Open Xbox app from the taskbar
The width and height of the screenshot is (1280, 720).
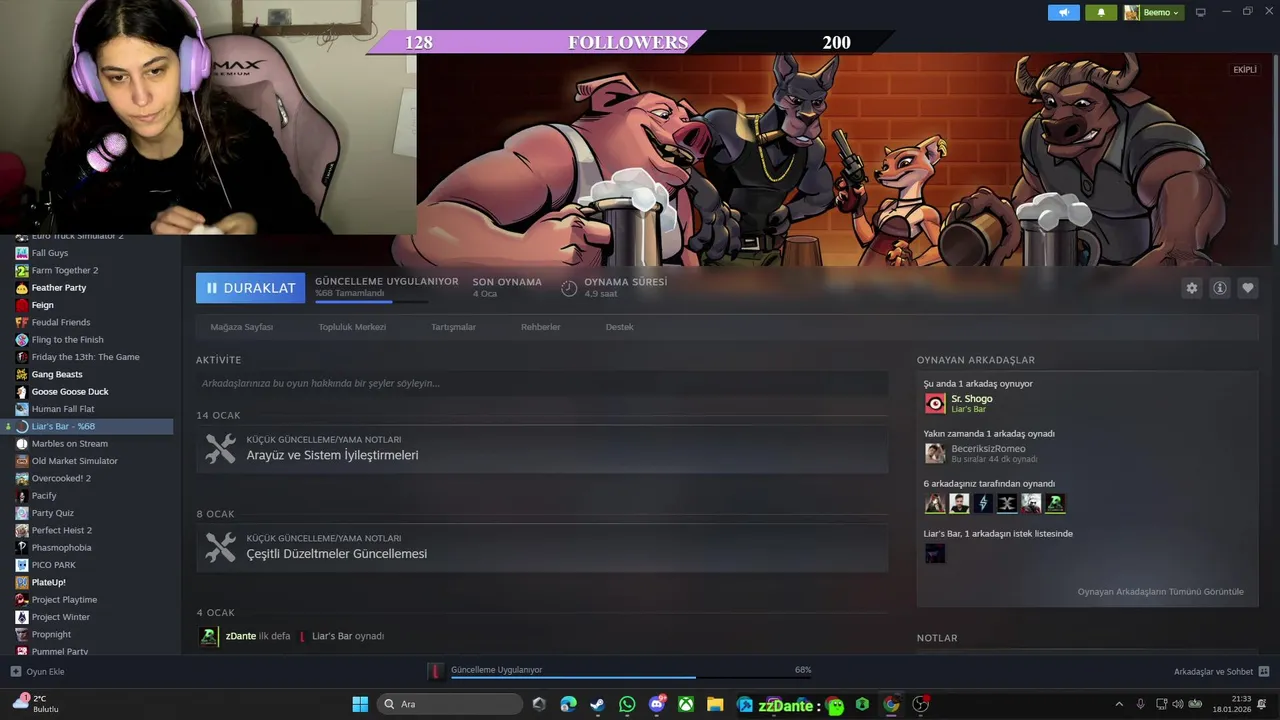(x=686, y=704)
